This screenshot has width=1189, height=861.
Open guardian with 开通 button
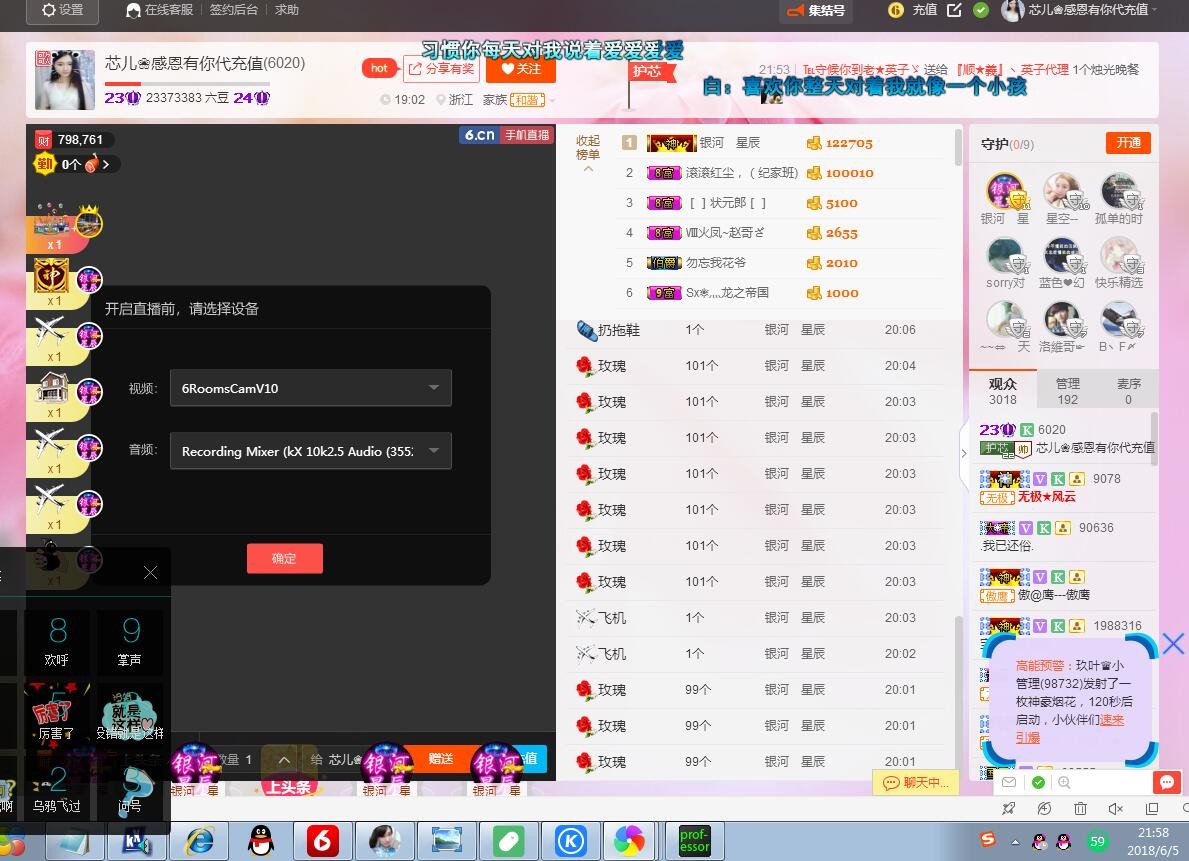point(1128,143)
